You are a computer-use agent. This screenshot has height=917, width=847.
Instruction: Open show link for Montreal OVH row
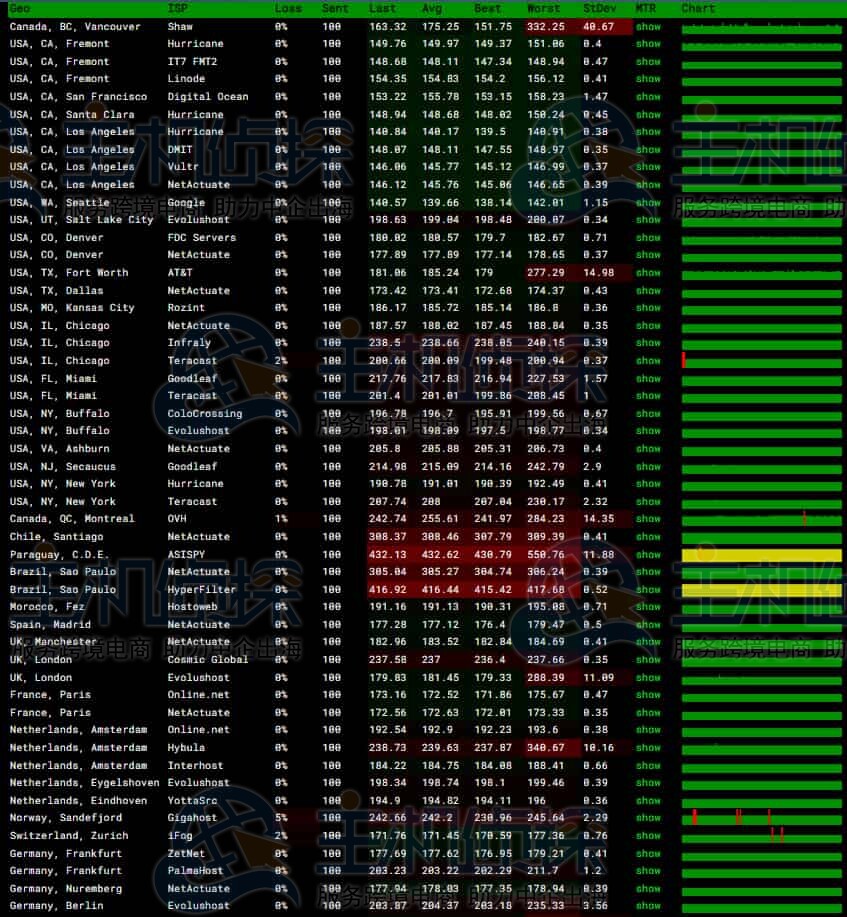(648, 519)
